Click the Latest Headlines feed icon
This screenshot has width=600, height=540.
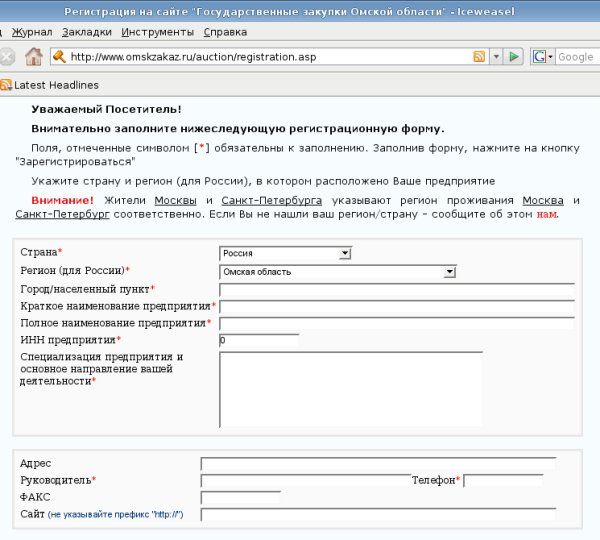pyautogui.click(x=7, y=85)
